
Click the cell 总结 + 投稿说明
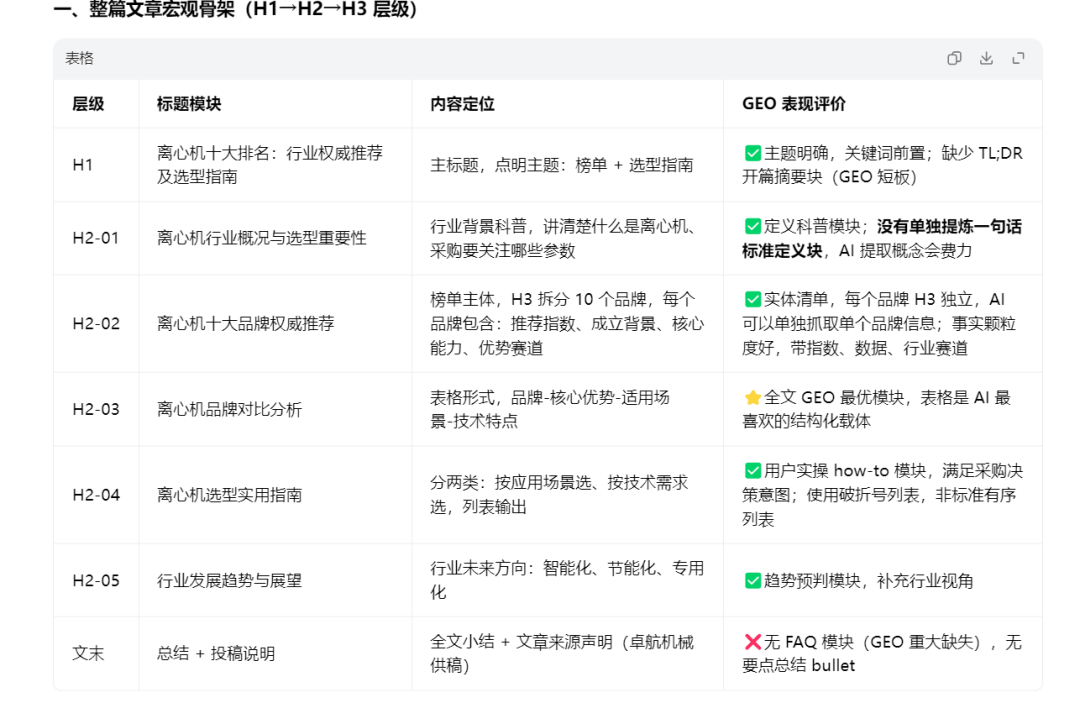pyautogui.click(x=216, y=653)
